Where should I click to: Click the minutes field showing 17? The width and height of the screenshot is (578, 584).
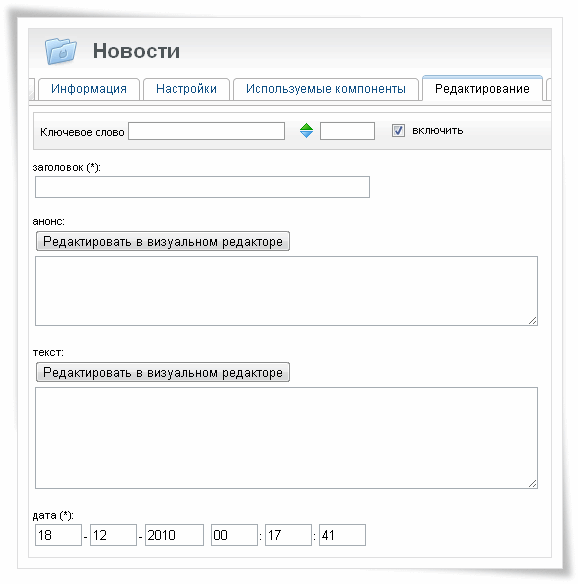(288, 535)
